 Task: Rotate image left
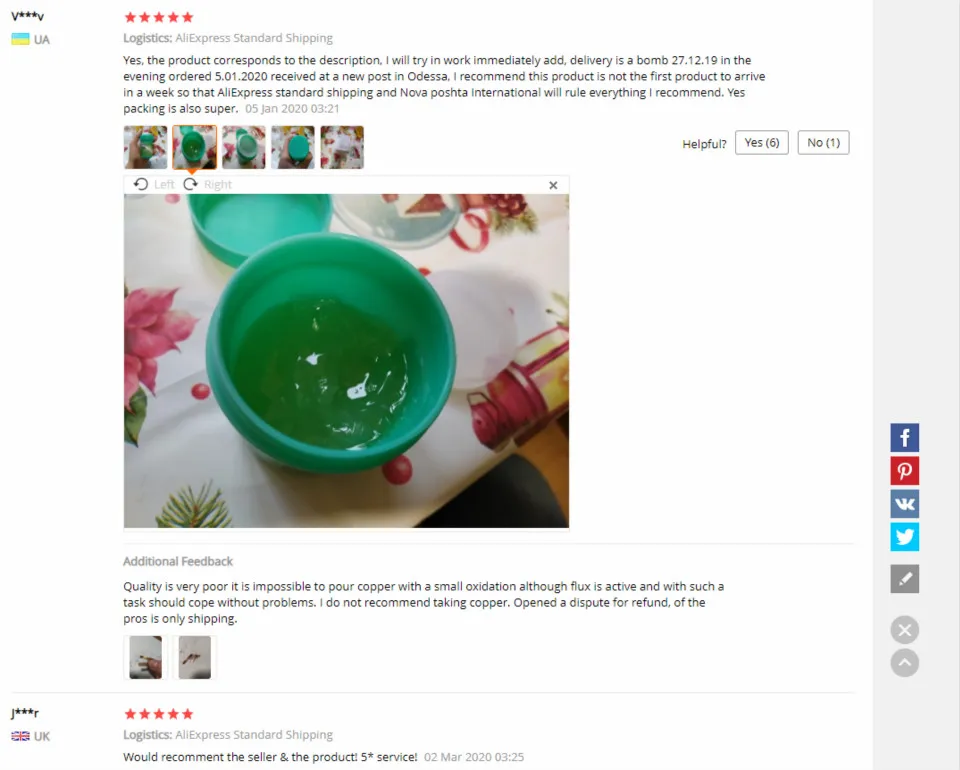(154, 184)
